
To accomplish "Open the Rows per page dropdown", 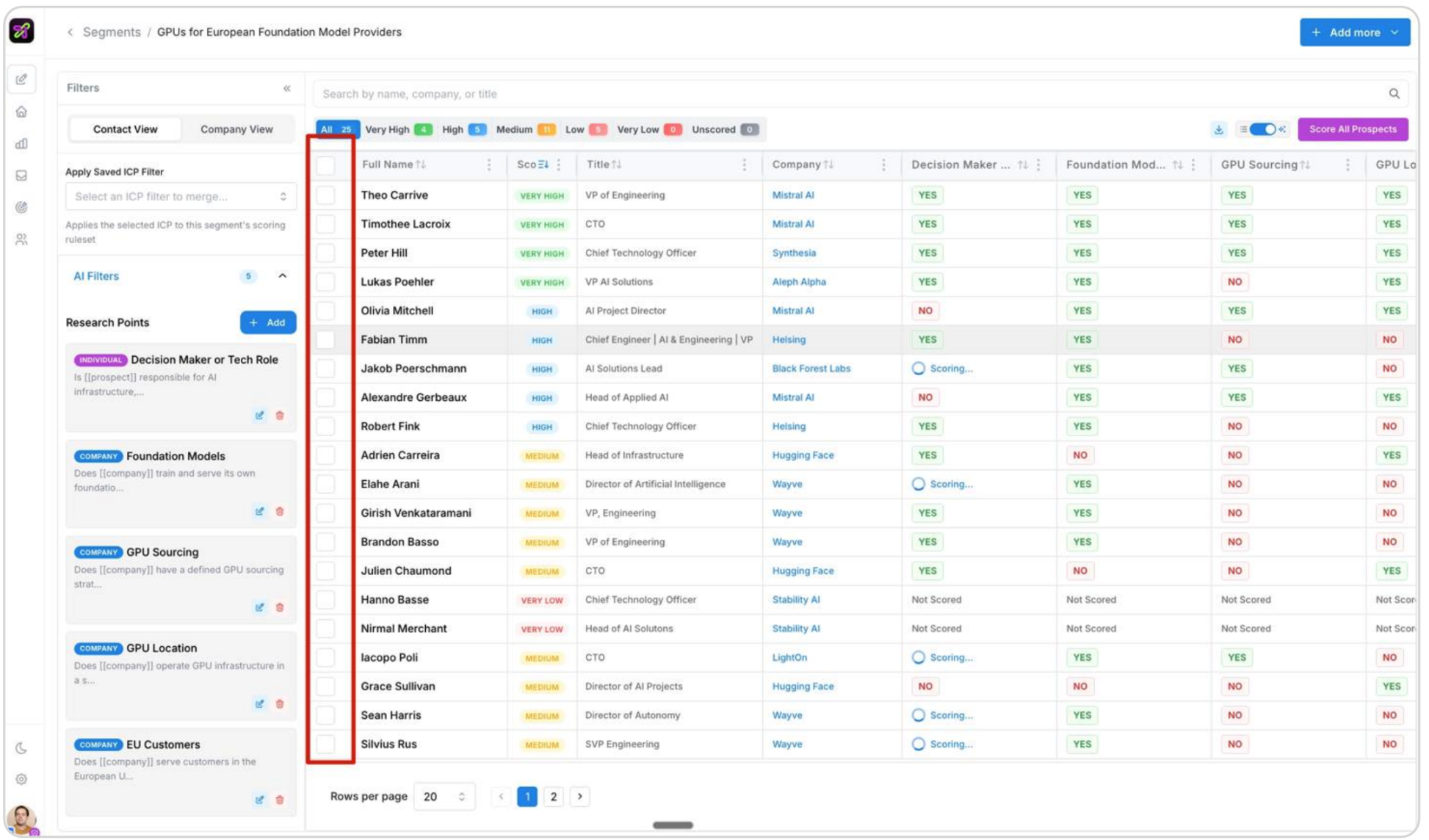I will coord(444,797).
